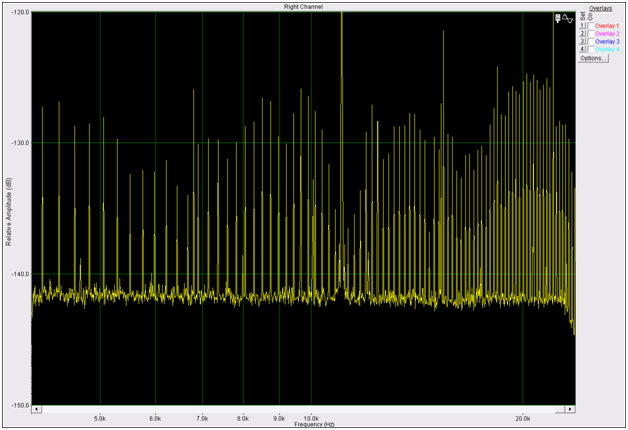
Task: Click the Overlays panel heading
Action: [600, 8]
